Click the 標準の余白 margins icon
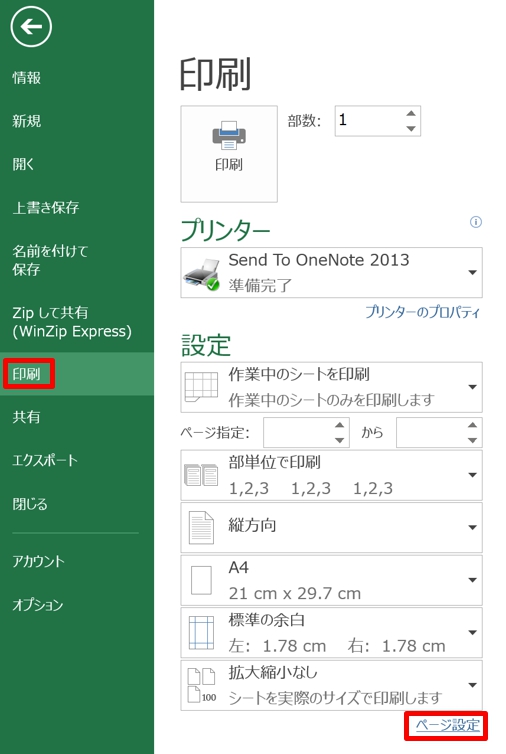The width and height of the screenshot is (506, 754). click(x=202, y=632)
